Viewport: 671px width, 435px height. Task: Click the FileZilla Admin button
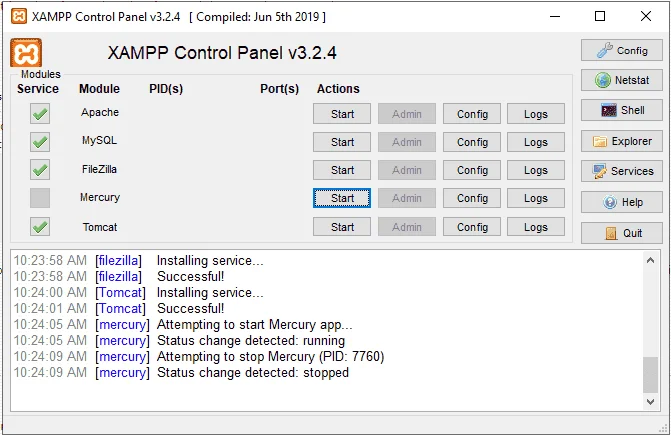click(407, 170)
